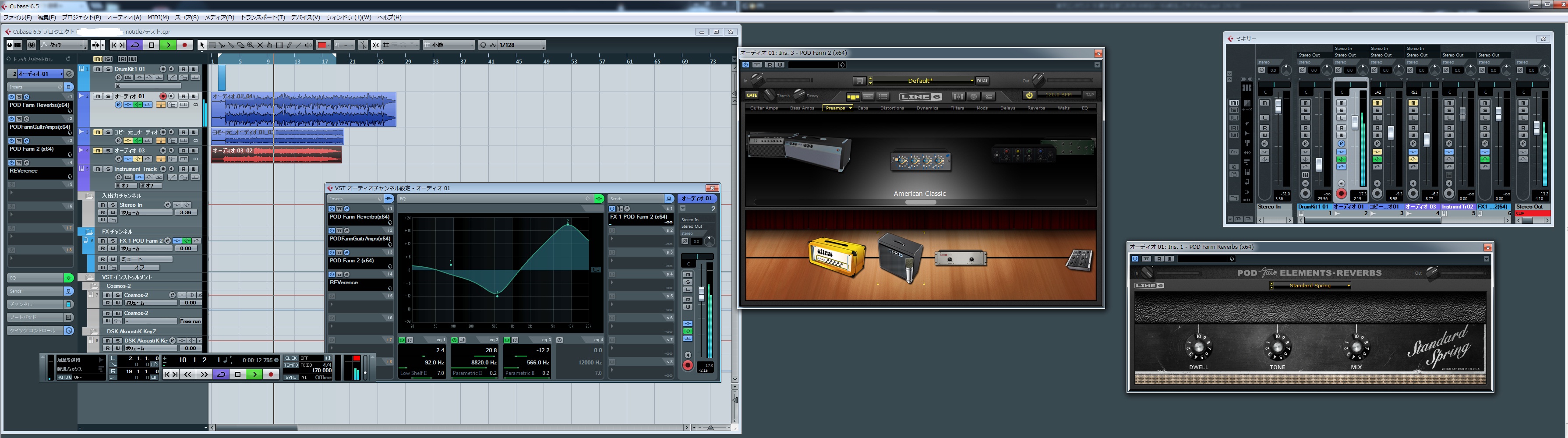
Task: Open the チャンネル section in the inspector
Action: tap(40, 304)
